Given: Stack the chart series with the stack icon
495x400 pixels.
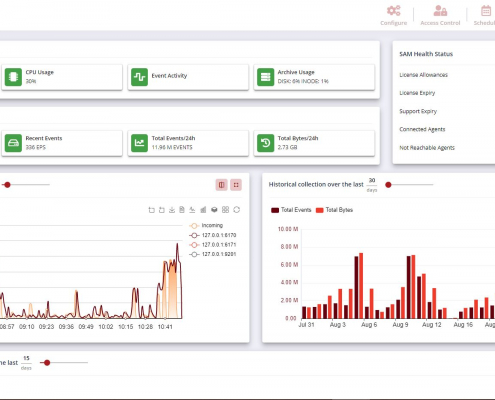Looking at the screenshot, I should [214, 210].
